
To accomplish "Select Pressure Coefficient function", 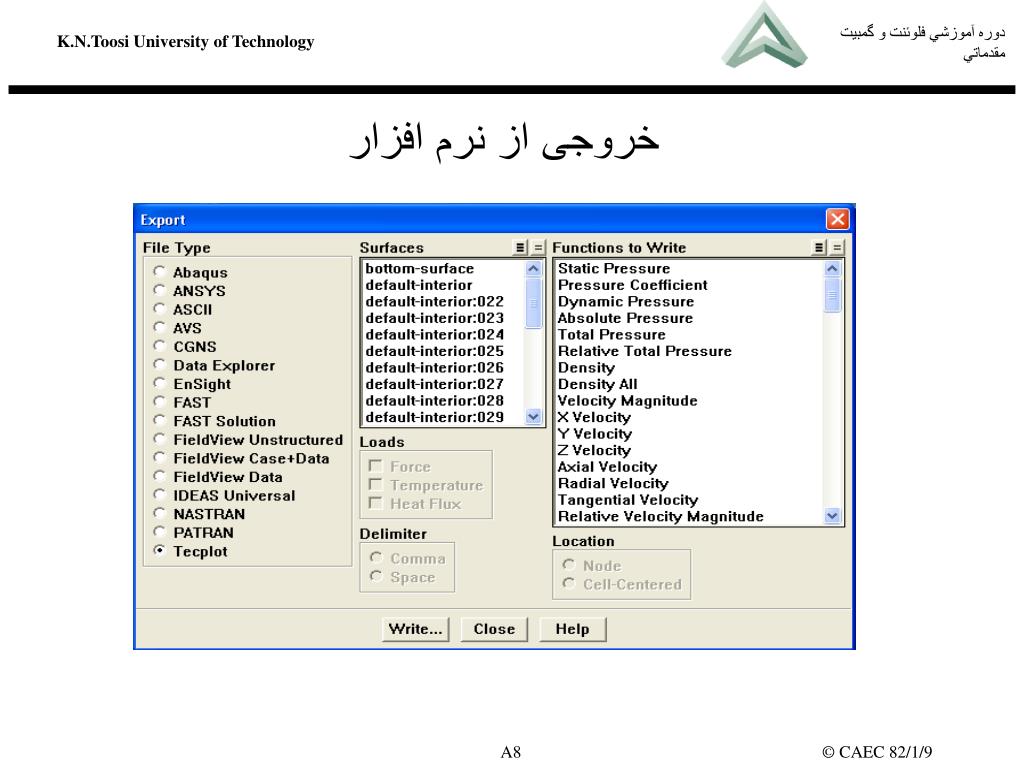I will [689, 285].
